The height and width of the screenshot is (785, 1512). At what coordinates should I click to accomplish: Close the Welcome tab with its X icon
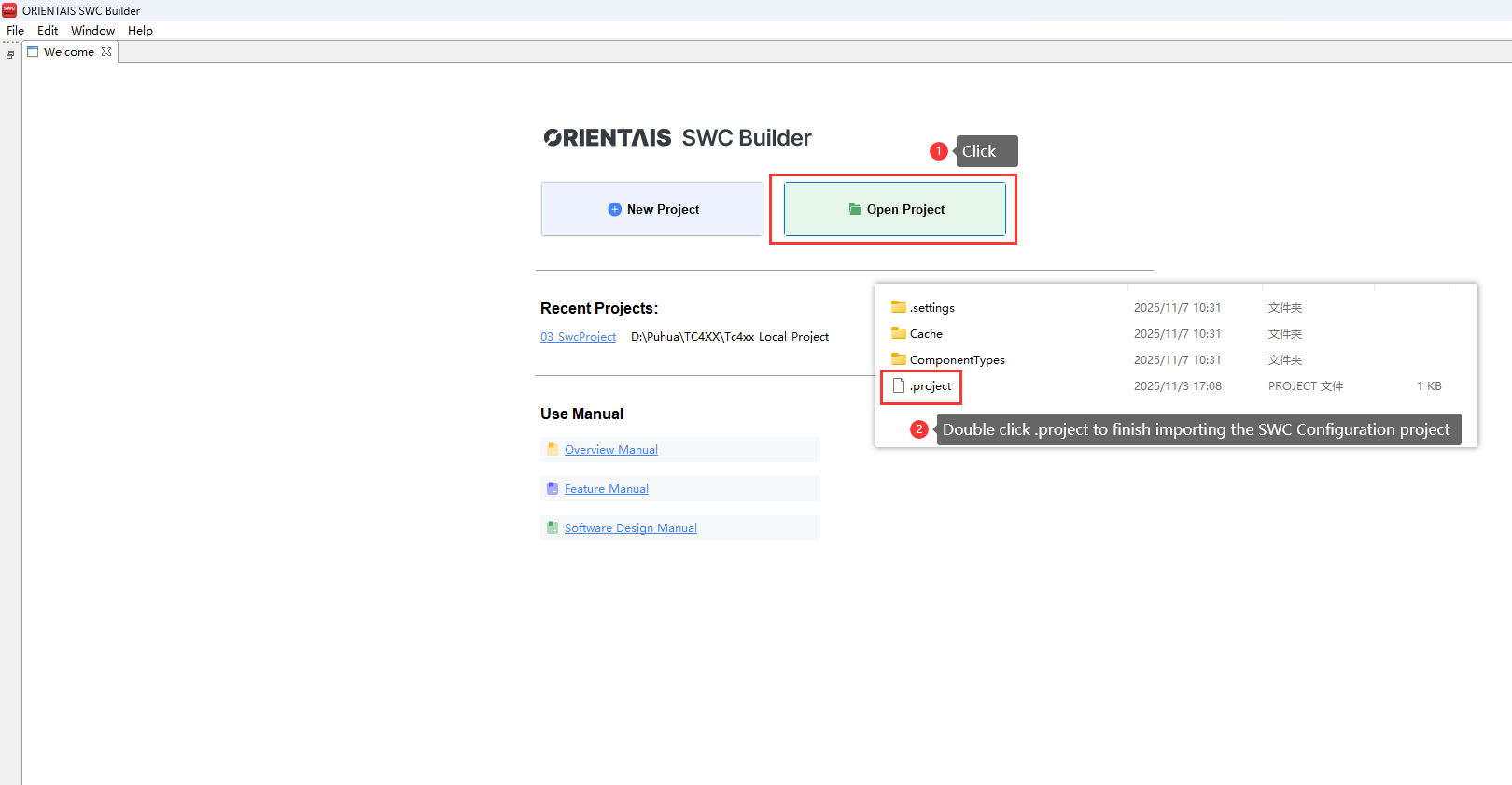click(x=106, y=52)
